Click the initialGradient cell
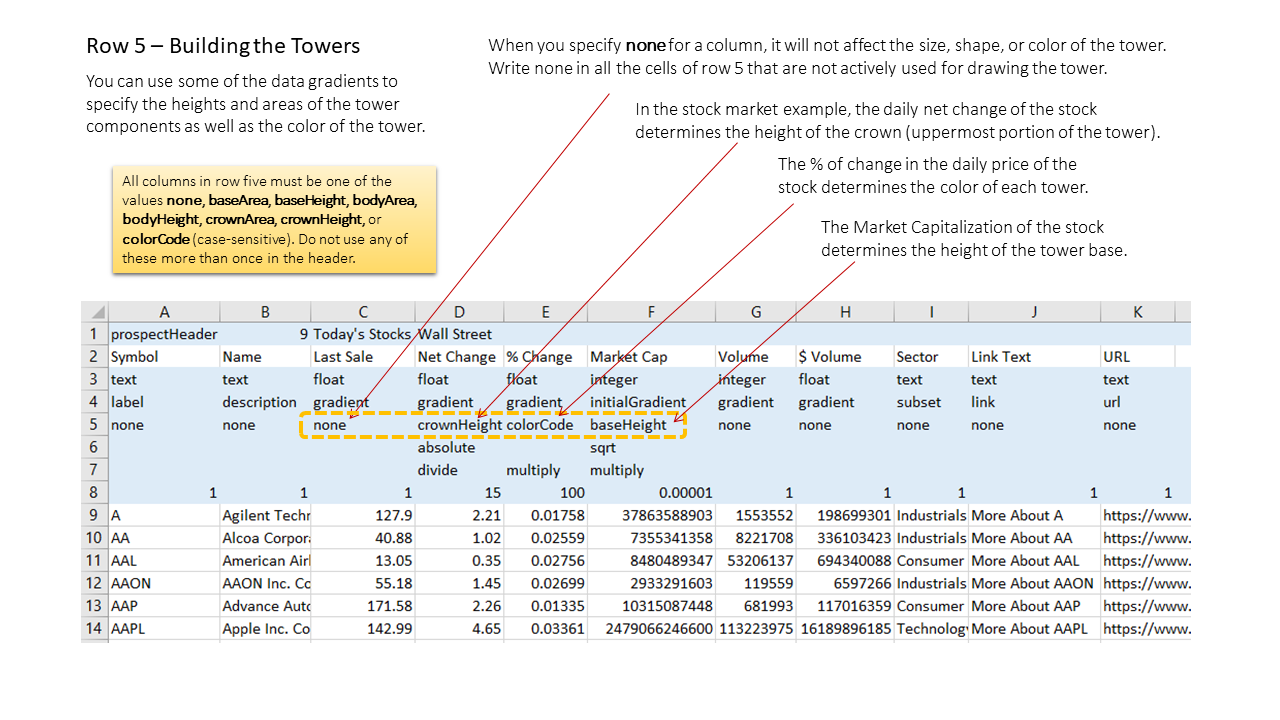The image size is (1280, 720). pos(651,402)
